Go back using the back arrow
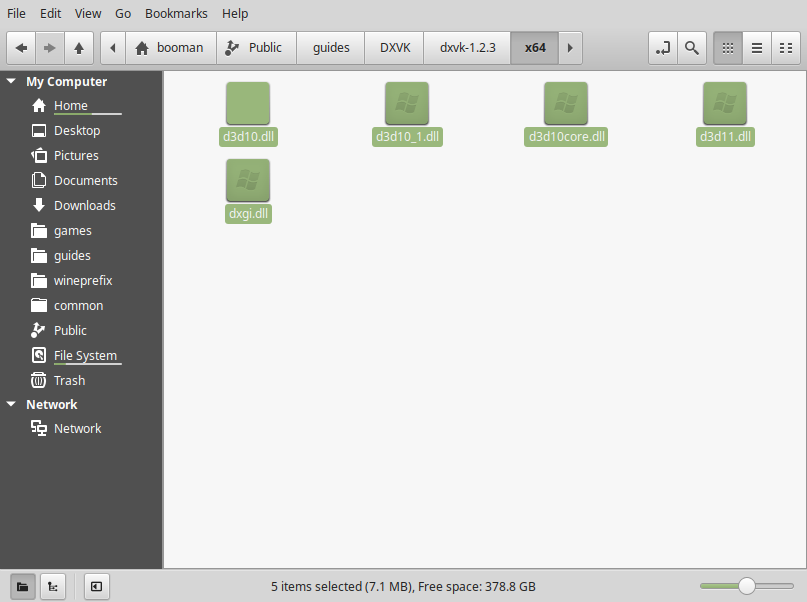 [x=21, y=48]
